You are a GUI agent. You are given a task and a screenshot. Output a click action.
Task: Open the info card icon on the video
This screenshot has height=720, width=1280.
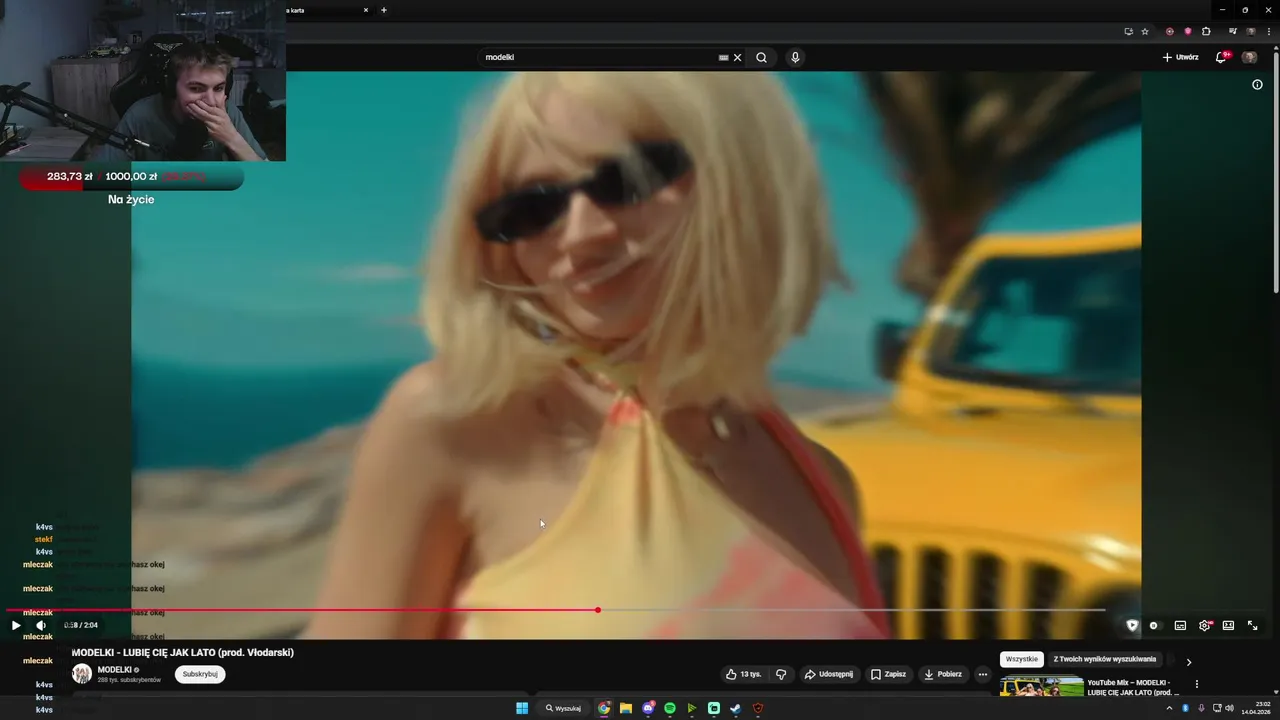click(x=1257, y=85)
